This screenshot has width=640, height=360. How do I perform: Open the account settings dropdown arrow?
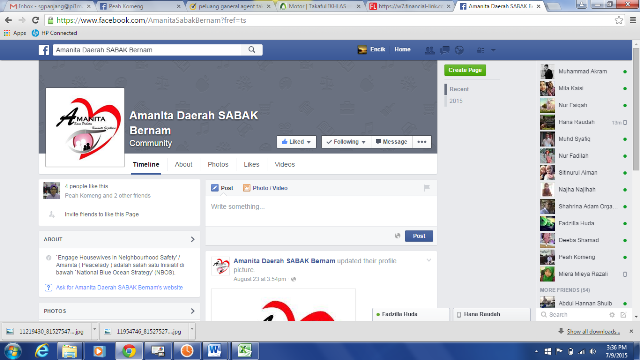point(493,50)
